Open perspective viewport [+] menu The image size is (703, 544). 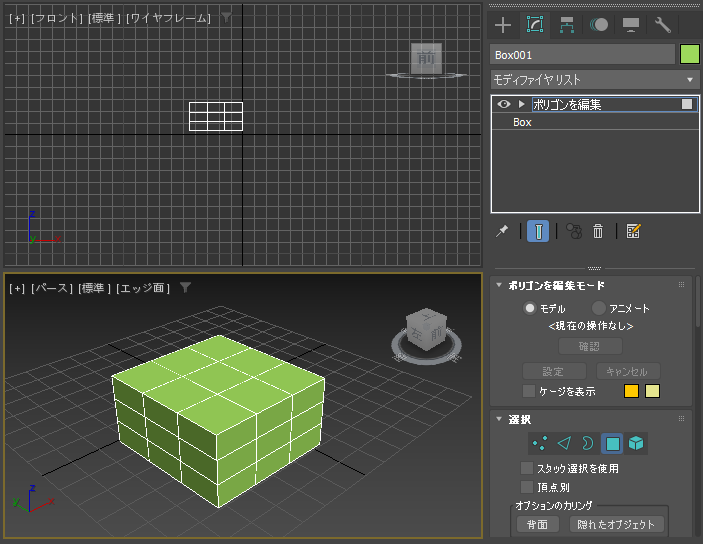[x=17, y=288]
